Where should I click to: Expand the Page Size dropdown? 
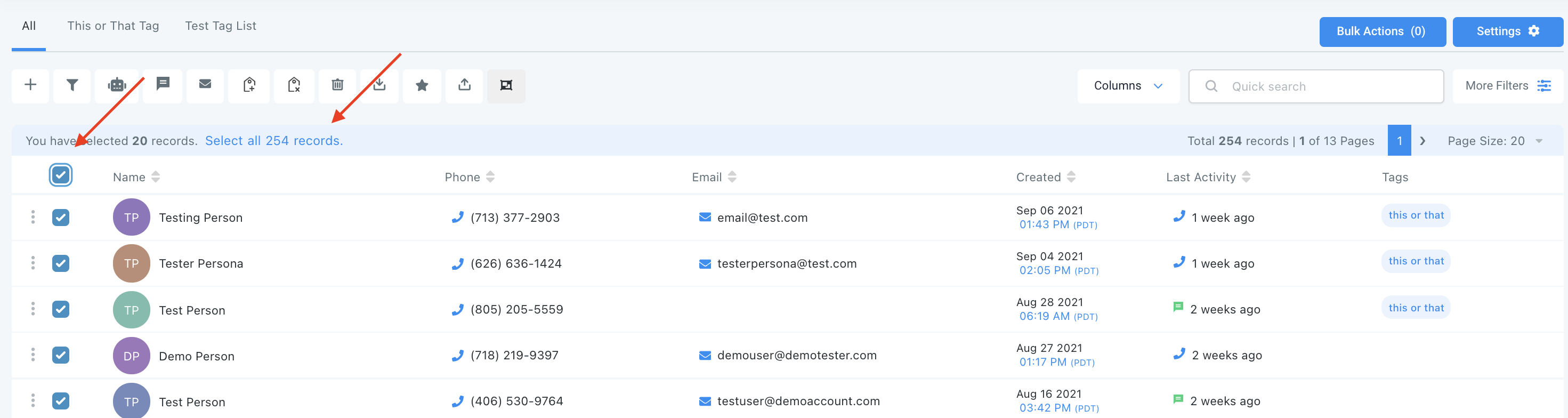pyautogui.click(x=1494, y=141)
